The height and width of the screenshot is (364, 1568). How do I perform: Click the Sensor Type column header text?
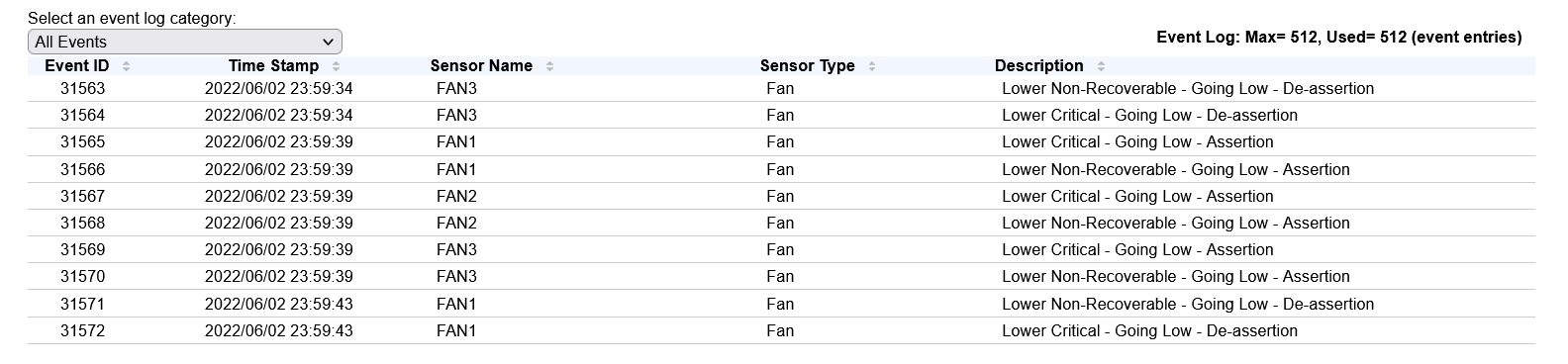(808, 66)
